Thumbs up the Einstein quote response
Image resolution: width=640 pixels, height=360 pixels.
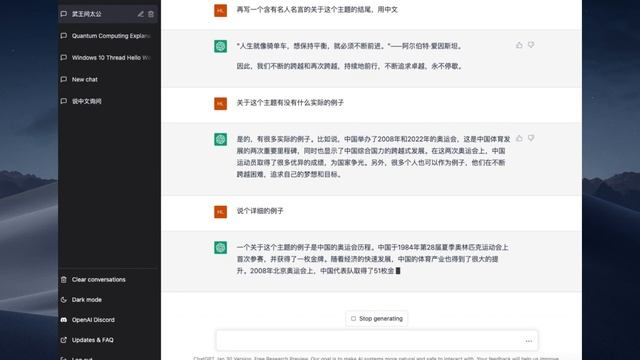point(519,45)
